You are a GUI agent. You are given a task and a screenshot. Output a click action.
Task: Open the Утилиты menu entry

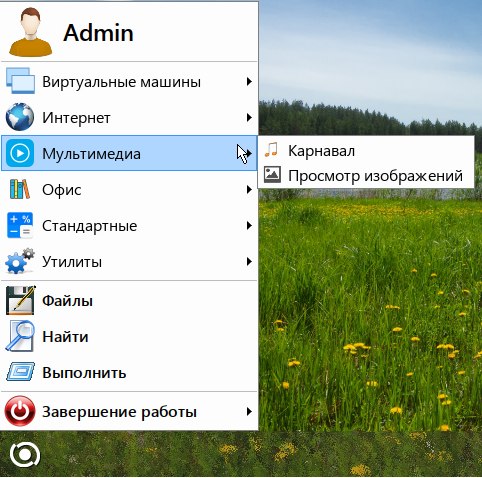(129, 262)
